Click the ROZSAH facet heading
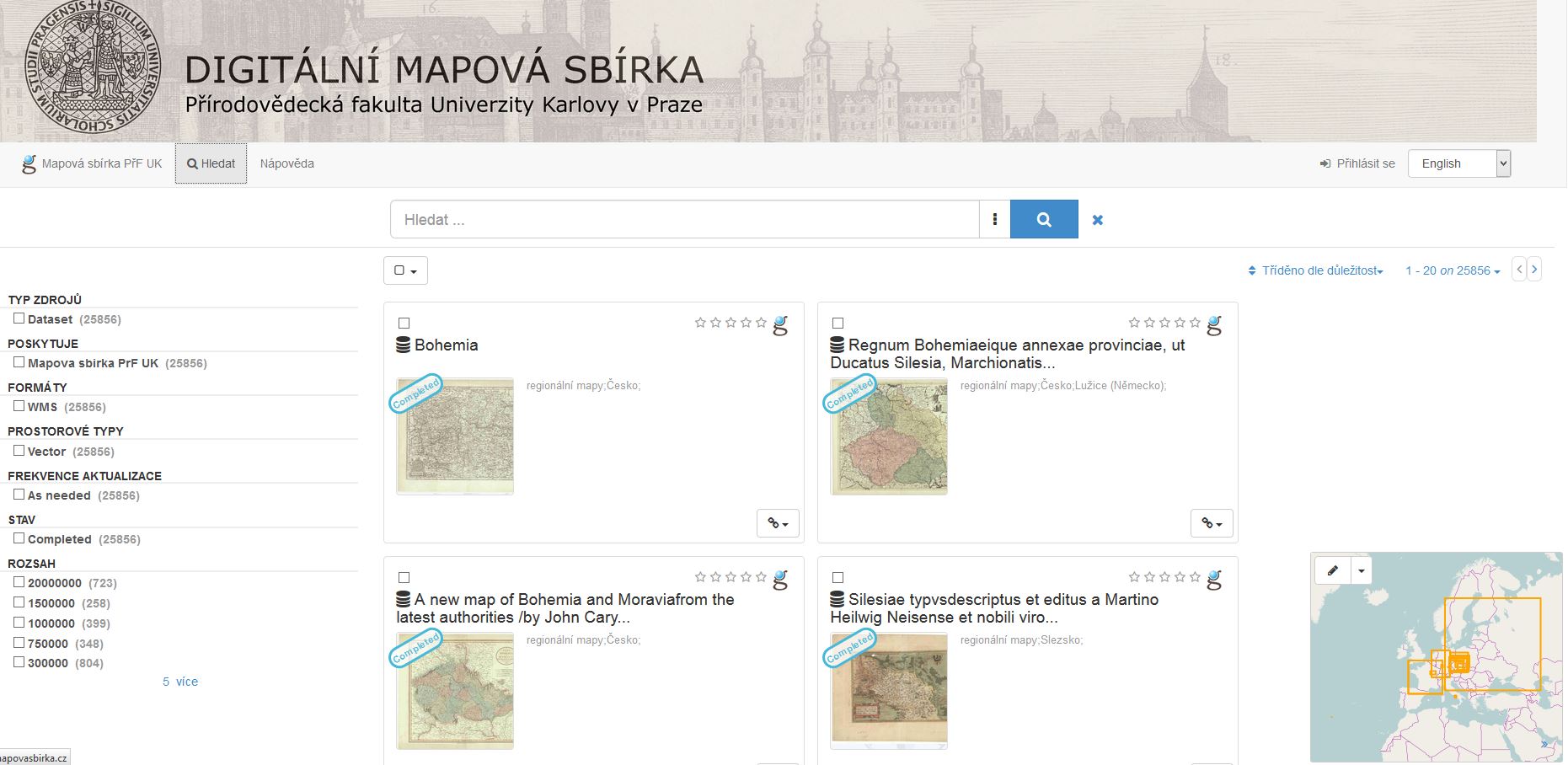Image resolution: width=1568 pixels, height=765 pixels. (32, 563)
